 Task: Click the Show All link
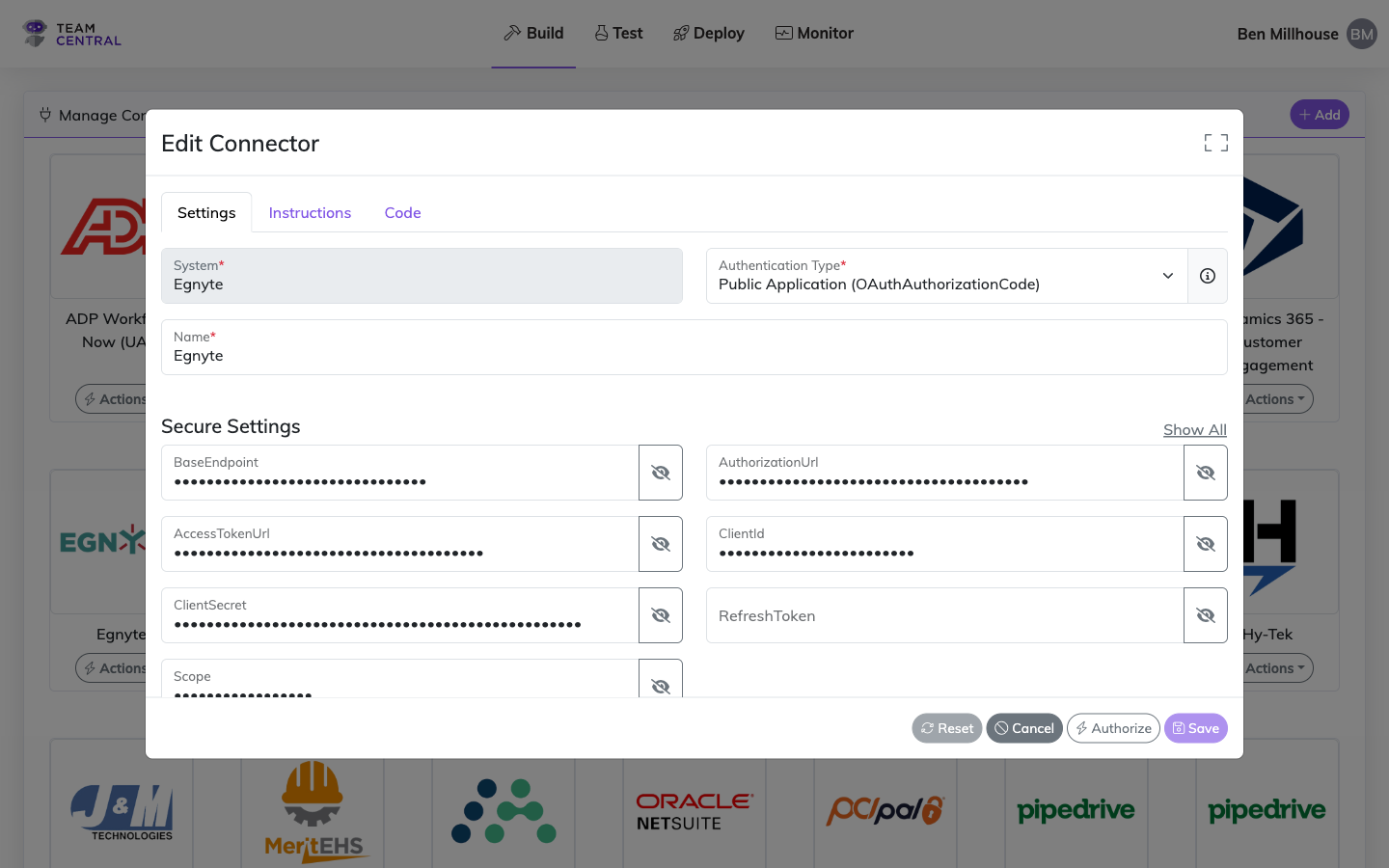tap(1195, 429)
